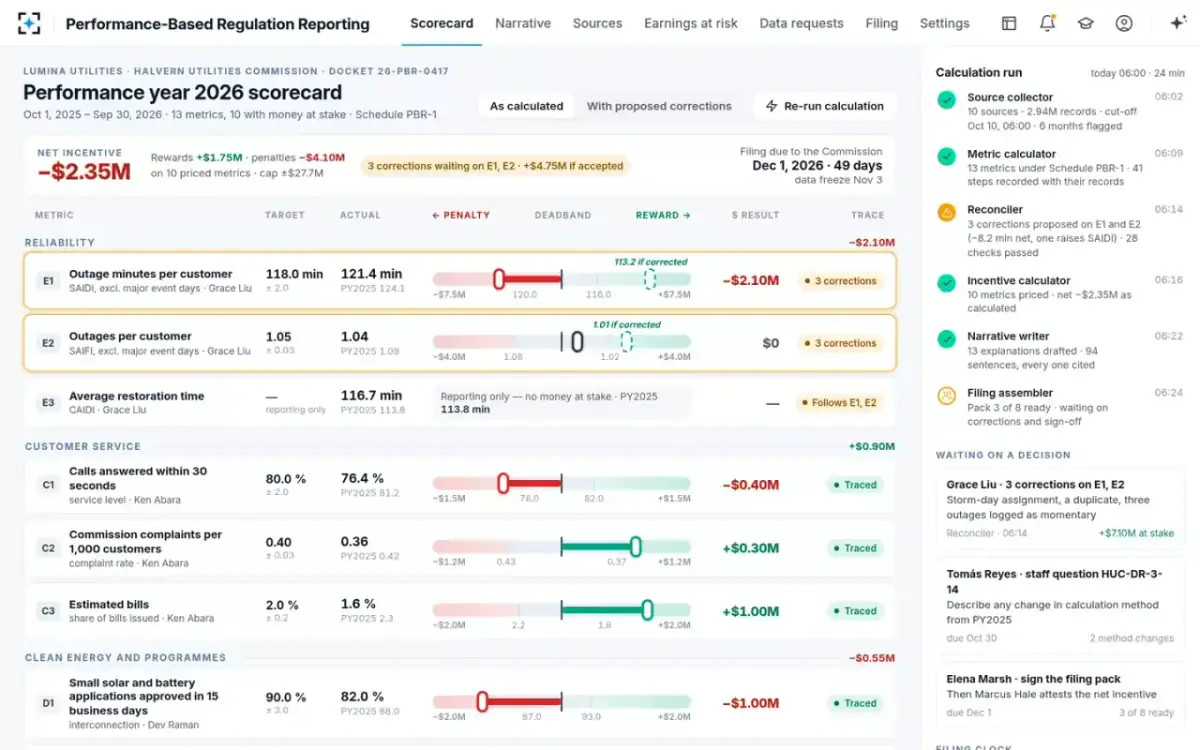Click the Source collector green check icon
1200x750 pixels.
946,99
